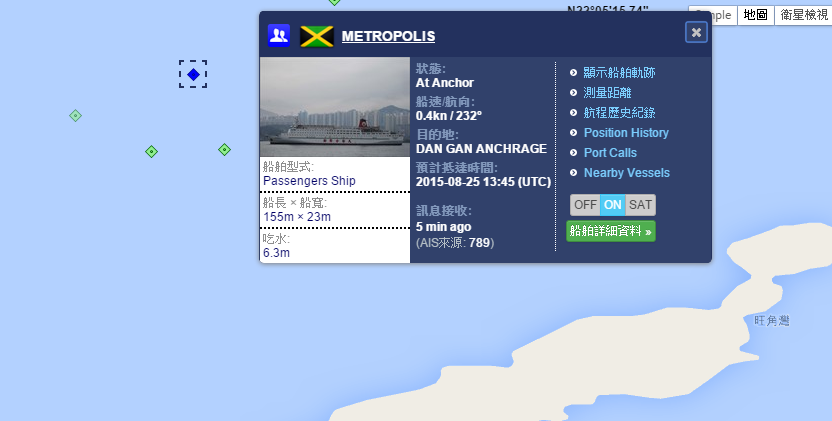This screenshot has height=421, width=832.
Task: Open Position History link
Action: pyautogui.click(x=626, y=133)
